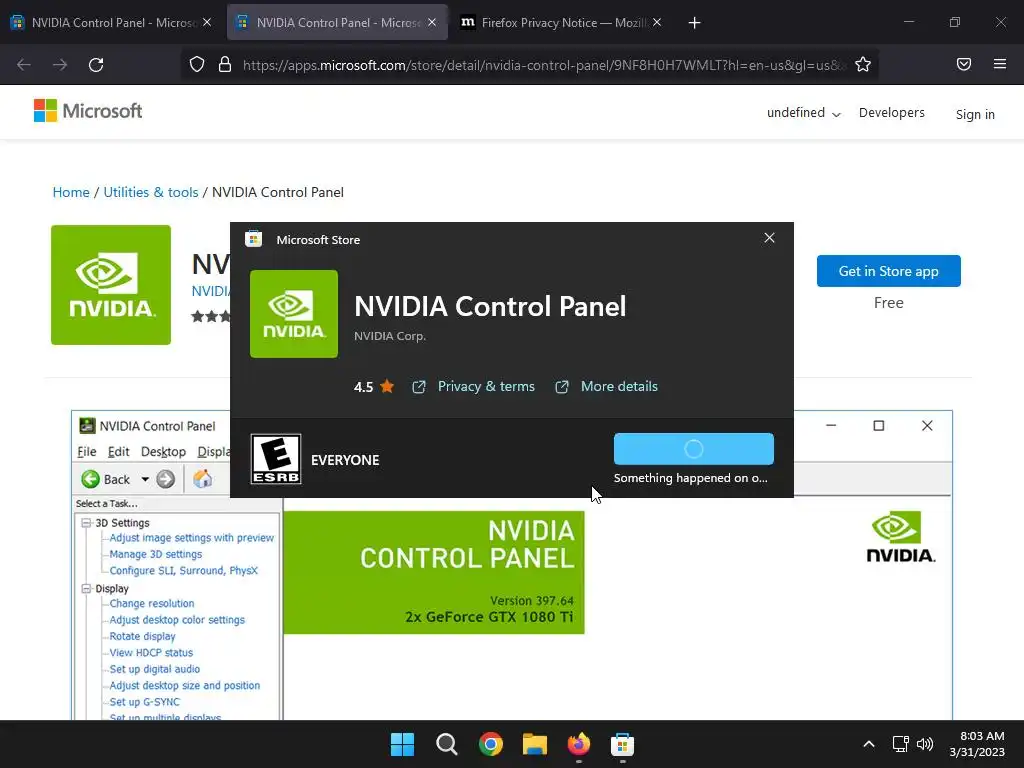Open the tracking protection shield icon
Image resolution: width=1024 pixels, height=768 pixels.
click(x=197, y=64)
